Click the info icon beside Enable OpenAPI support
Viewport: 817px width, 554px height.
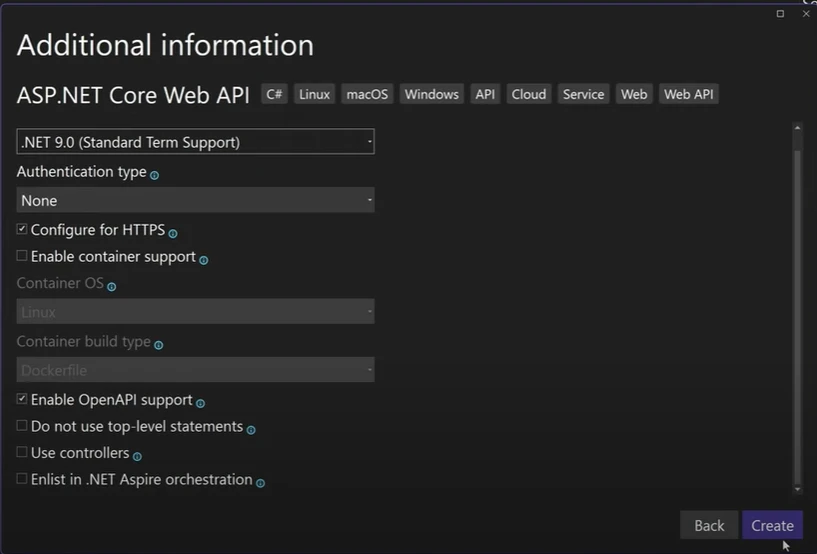pos(200,403)
